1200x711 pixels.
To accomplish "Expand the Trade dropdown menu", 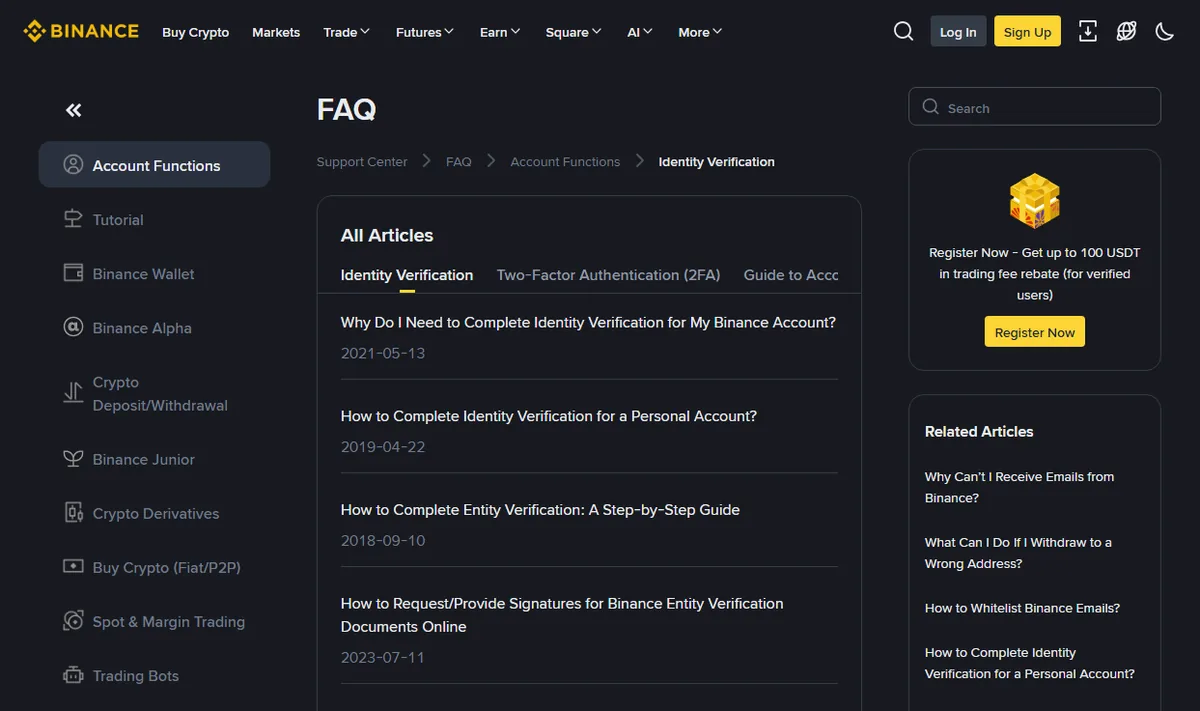I will click(346, 32).
